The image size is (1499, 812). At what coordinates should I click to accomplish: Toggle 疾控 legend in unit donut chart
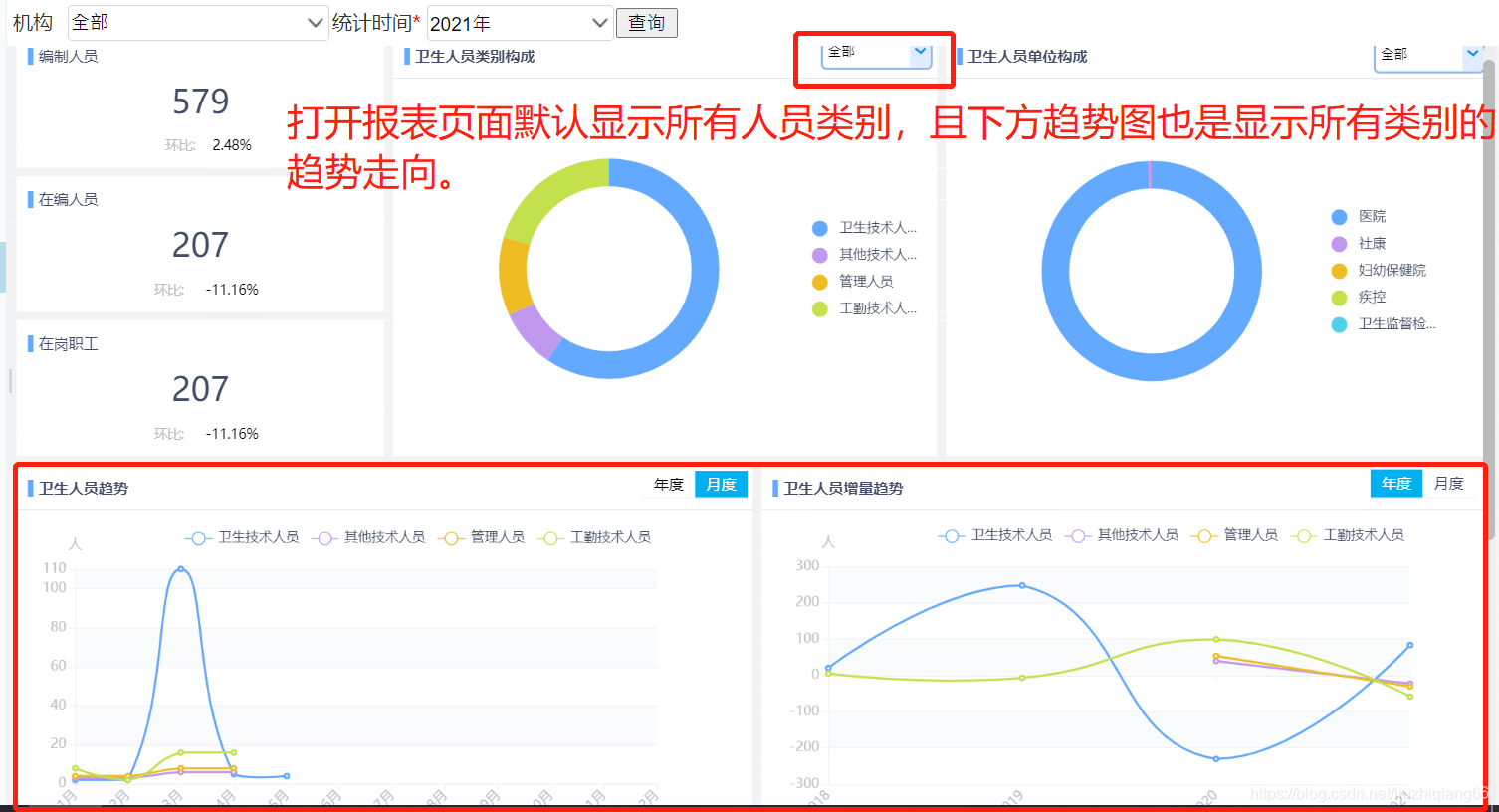click(1359, 297)
